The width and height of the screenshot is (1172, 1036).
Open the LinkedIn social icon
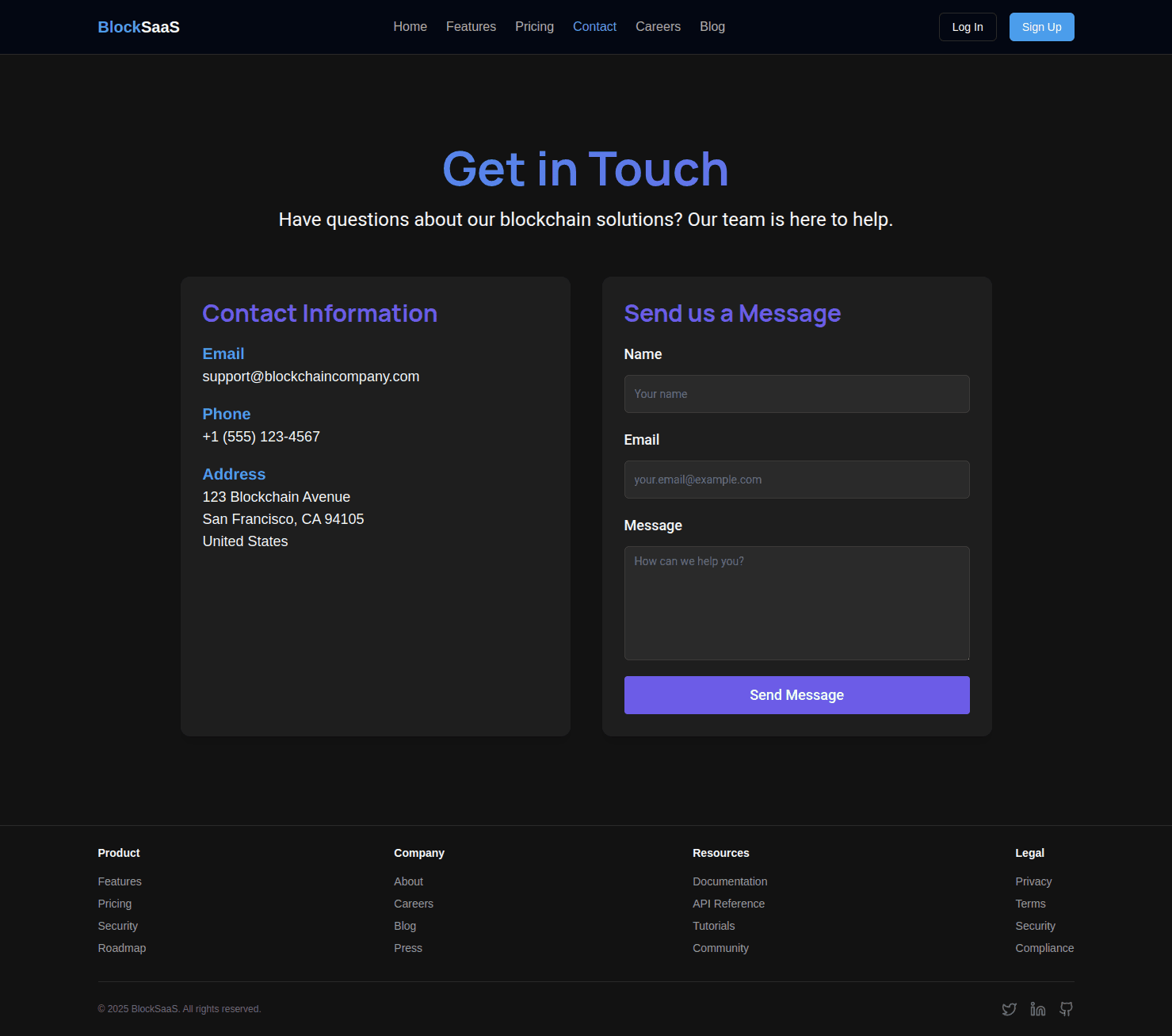(x=1037, y=1008)
